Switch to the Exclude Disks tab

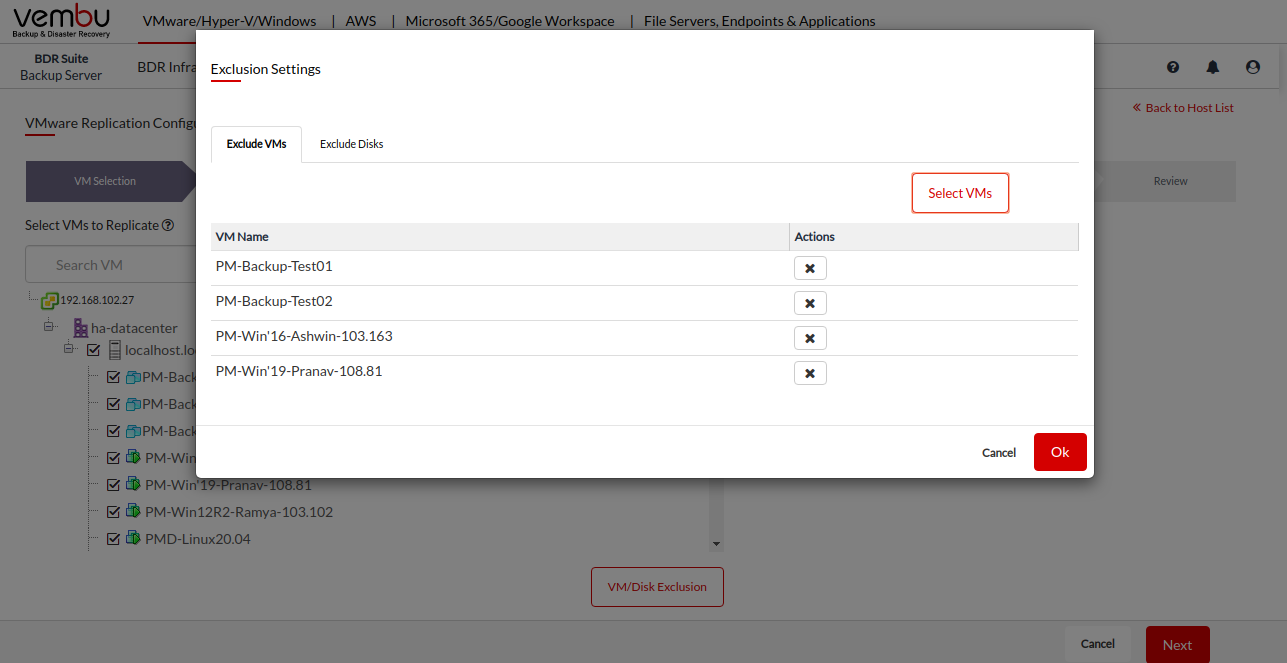click(351, 144)
